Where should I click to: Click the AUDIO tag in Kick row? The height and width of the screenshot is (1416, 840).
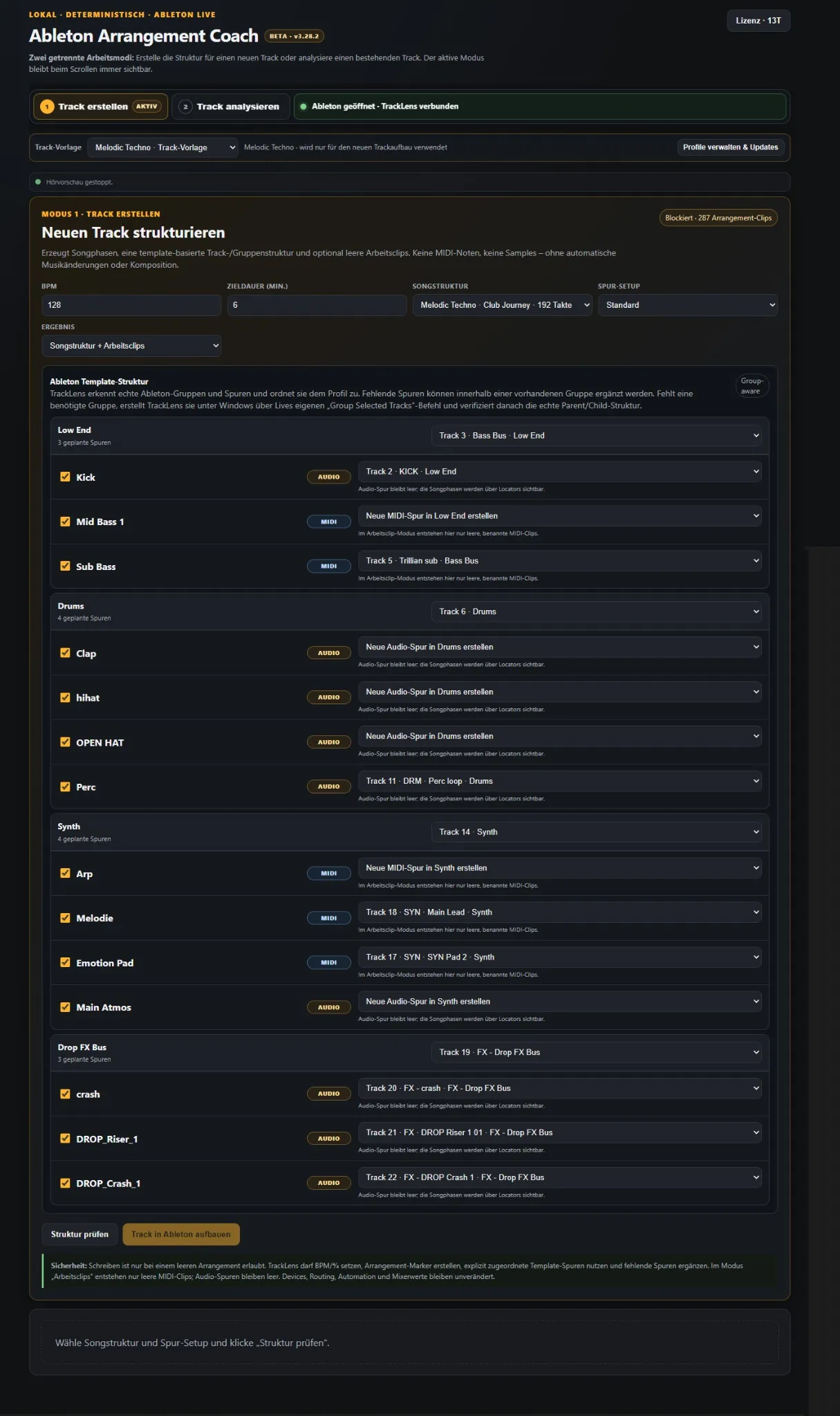[x=329, y=477]
